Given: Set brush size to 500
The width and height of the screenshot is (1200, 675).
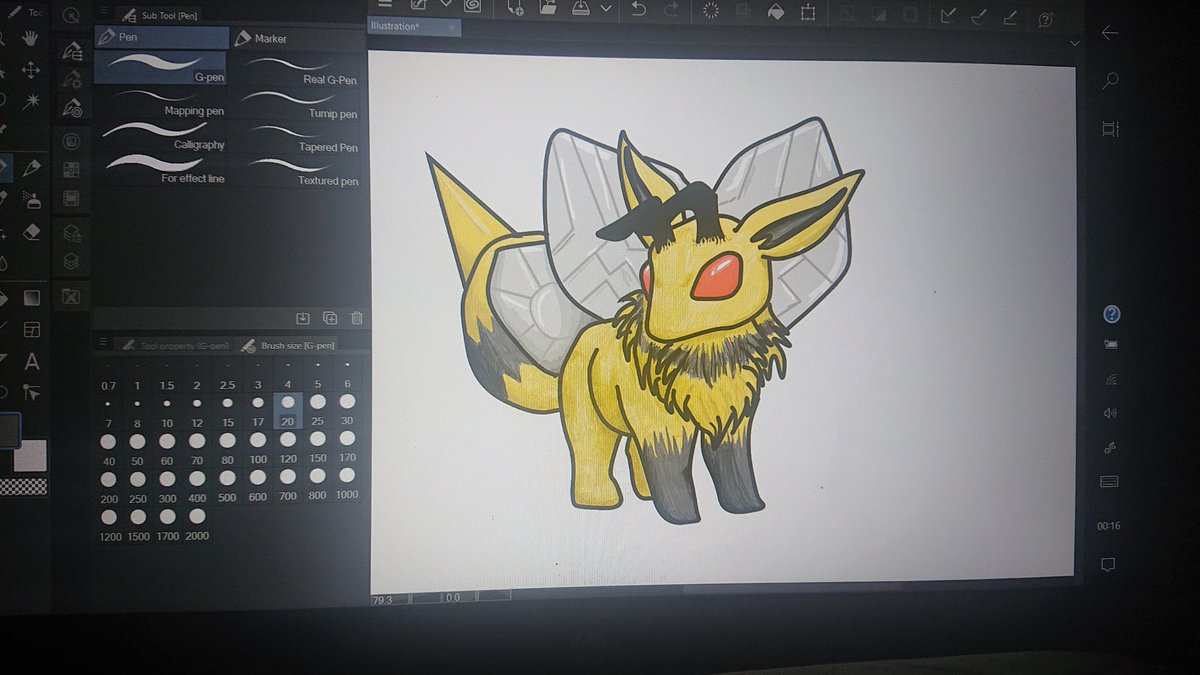Looking at the screenshot, I should click(x=227, y=486).
